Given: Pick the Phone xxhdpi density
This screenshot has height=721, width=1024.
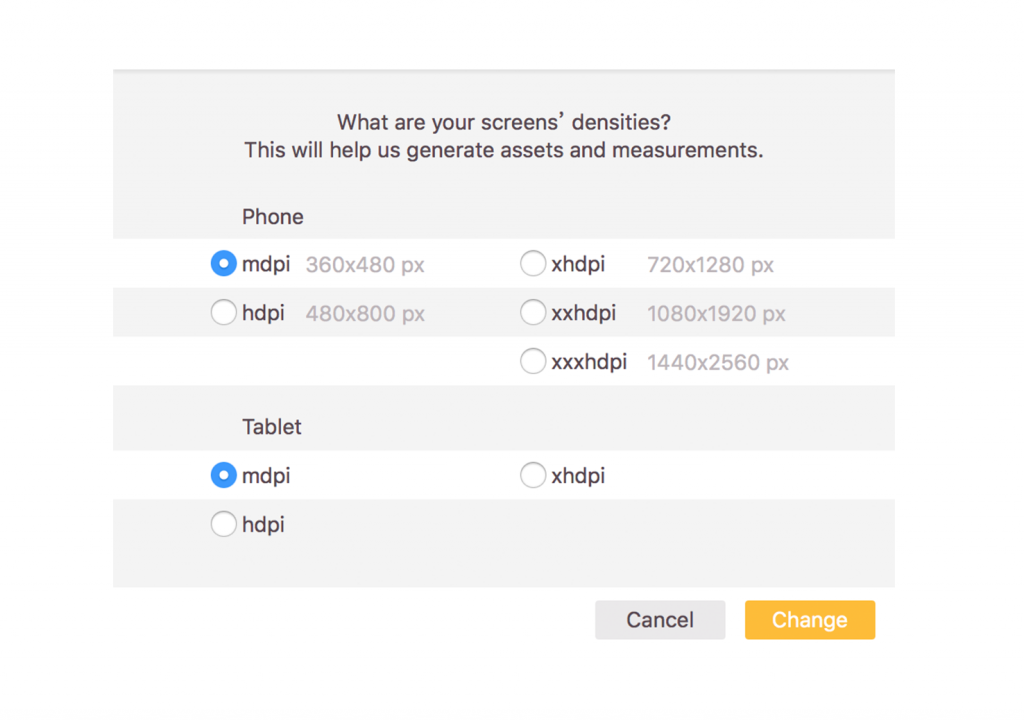Looking at the screenshot, I should click(x=533, y=313).
